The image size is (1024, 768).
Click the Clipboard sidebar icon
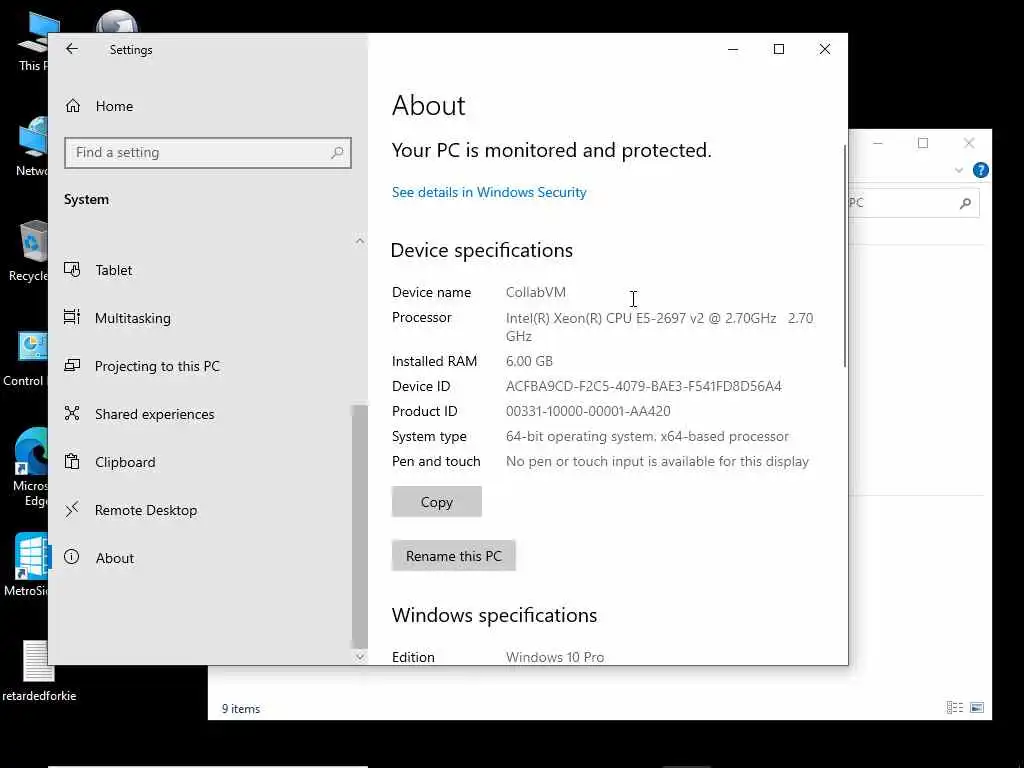[72, 461]
